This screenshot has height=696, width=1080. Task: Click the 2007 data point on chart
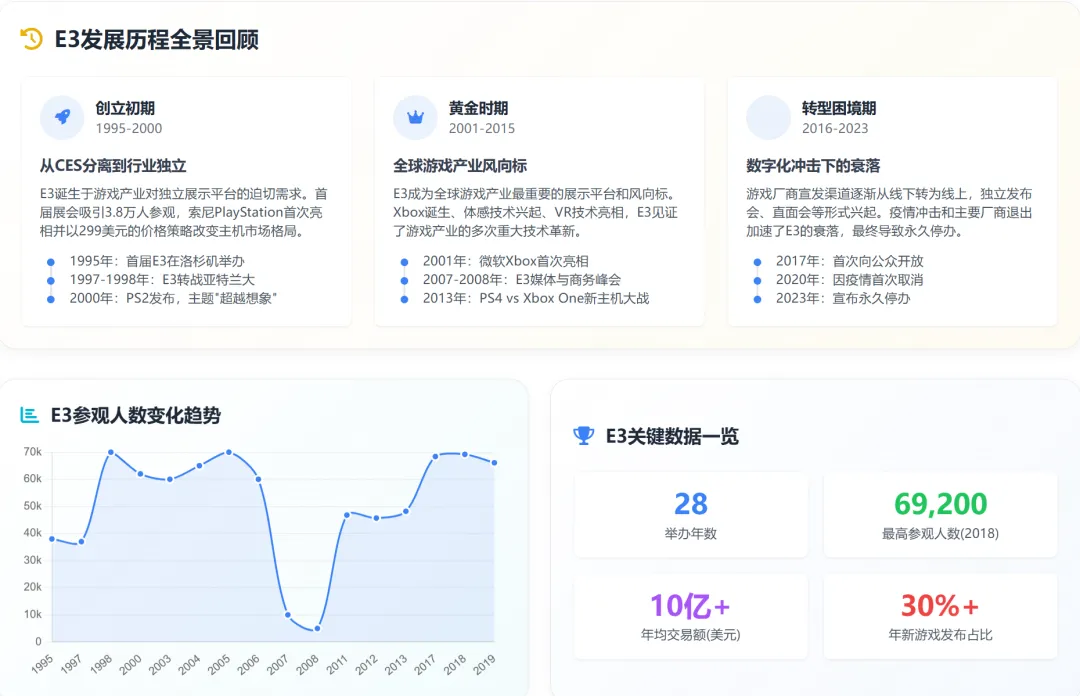(288, 615)
